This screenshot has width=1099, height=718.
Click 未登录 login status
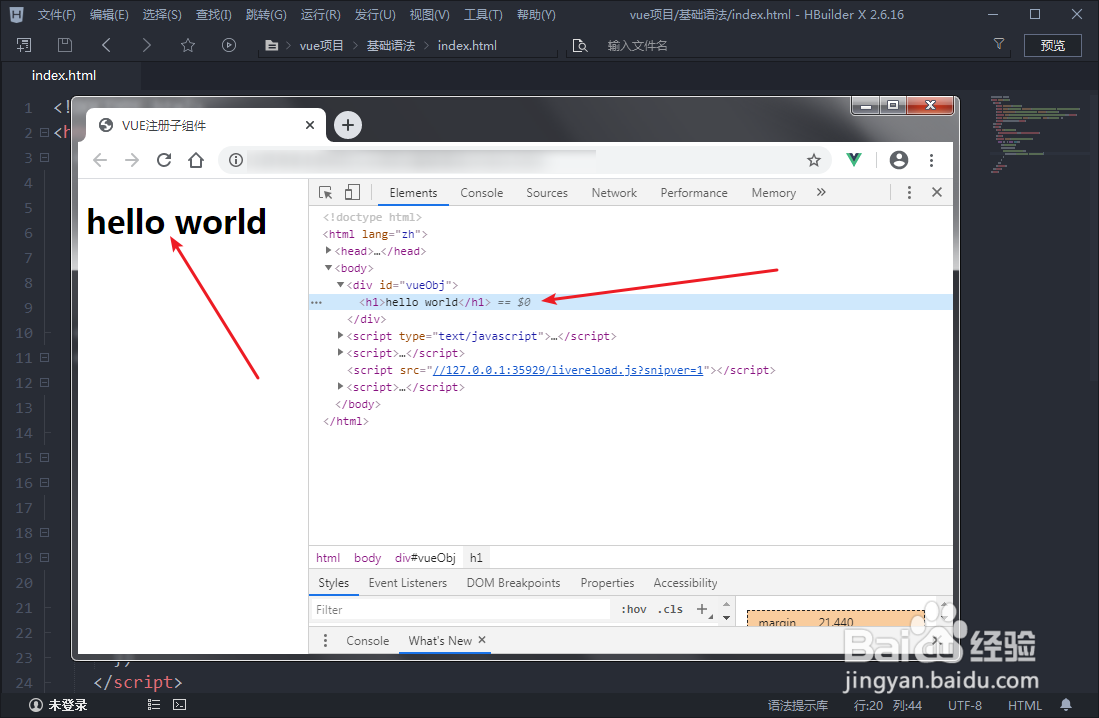coord(58,705)
